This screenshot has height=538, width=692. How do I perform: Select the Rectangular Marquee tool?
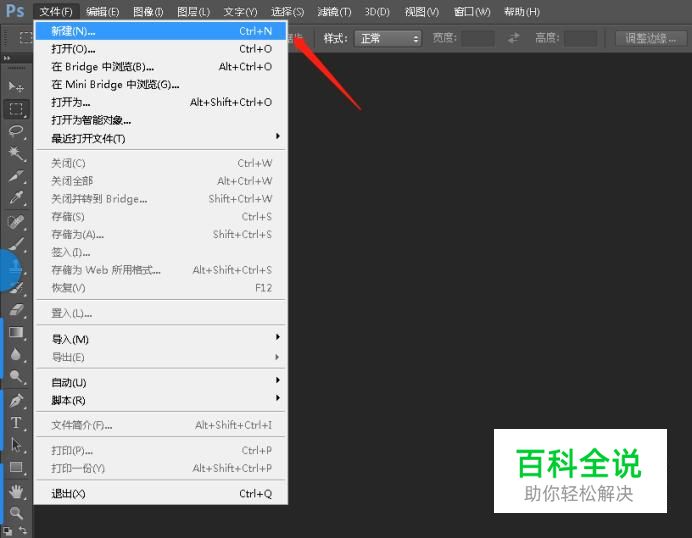[x=16, y=109]
